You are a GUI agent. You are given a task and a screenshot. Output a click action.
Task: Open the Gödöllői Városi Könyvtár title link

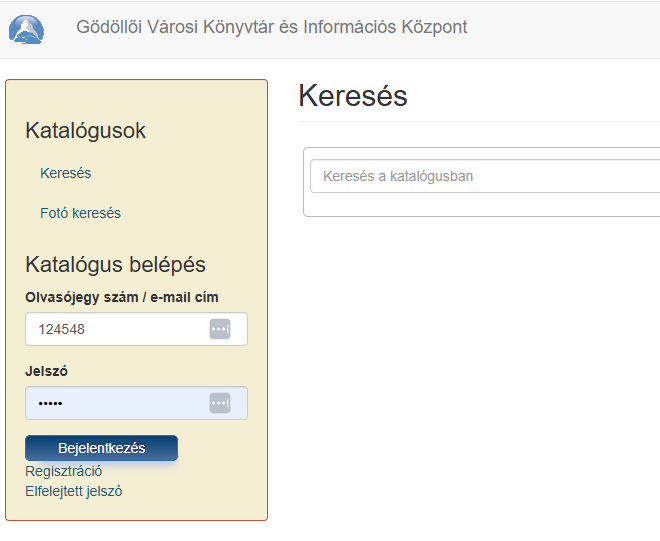(271, 27)
